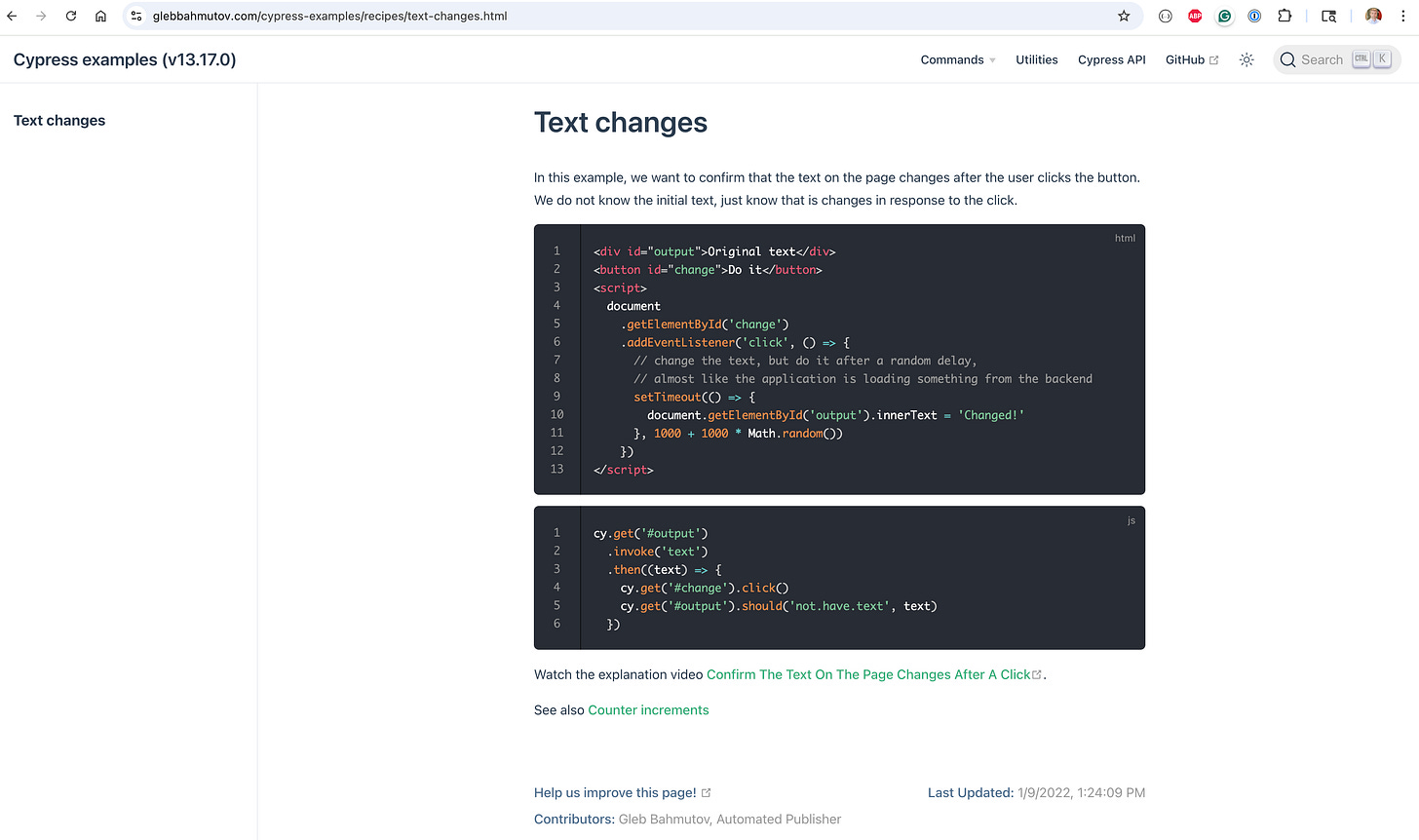The width and height of the screenshot is (1419, 840).
Task: Click the disabled back navigation arrow
Action: pyautogui.click(x=12, y=16)
